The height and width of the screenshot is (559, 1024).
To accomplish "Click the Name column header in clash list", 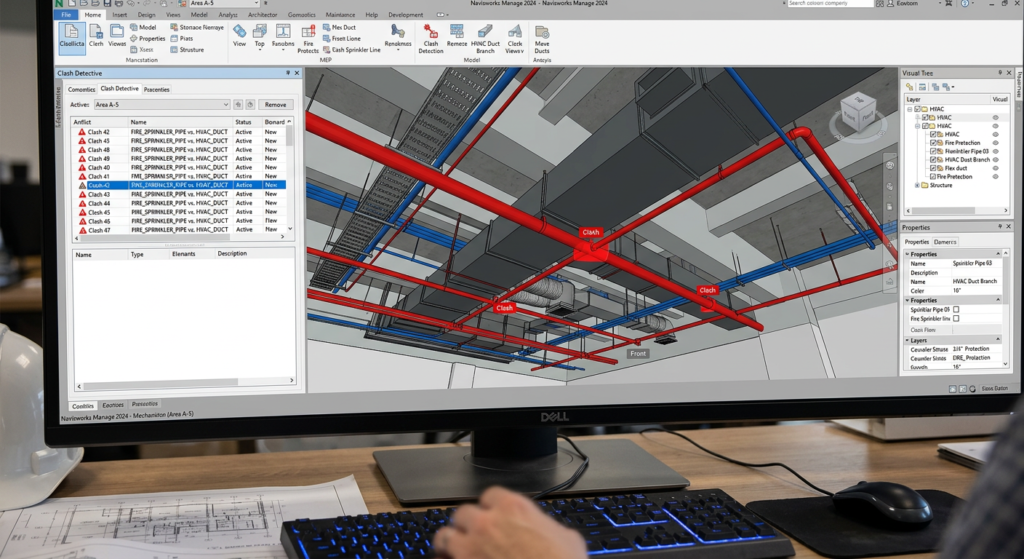I will (x=180, y=122).
